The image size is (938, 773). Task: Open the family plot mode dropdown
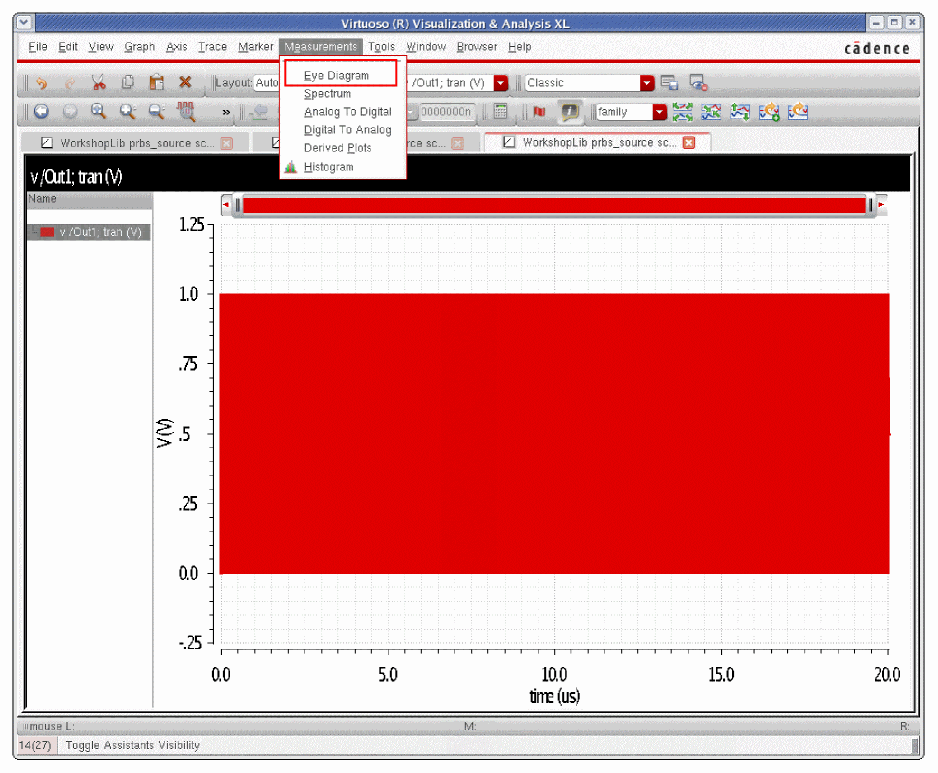[659, 112]
